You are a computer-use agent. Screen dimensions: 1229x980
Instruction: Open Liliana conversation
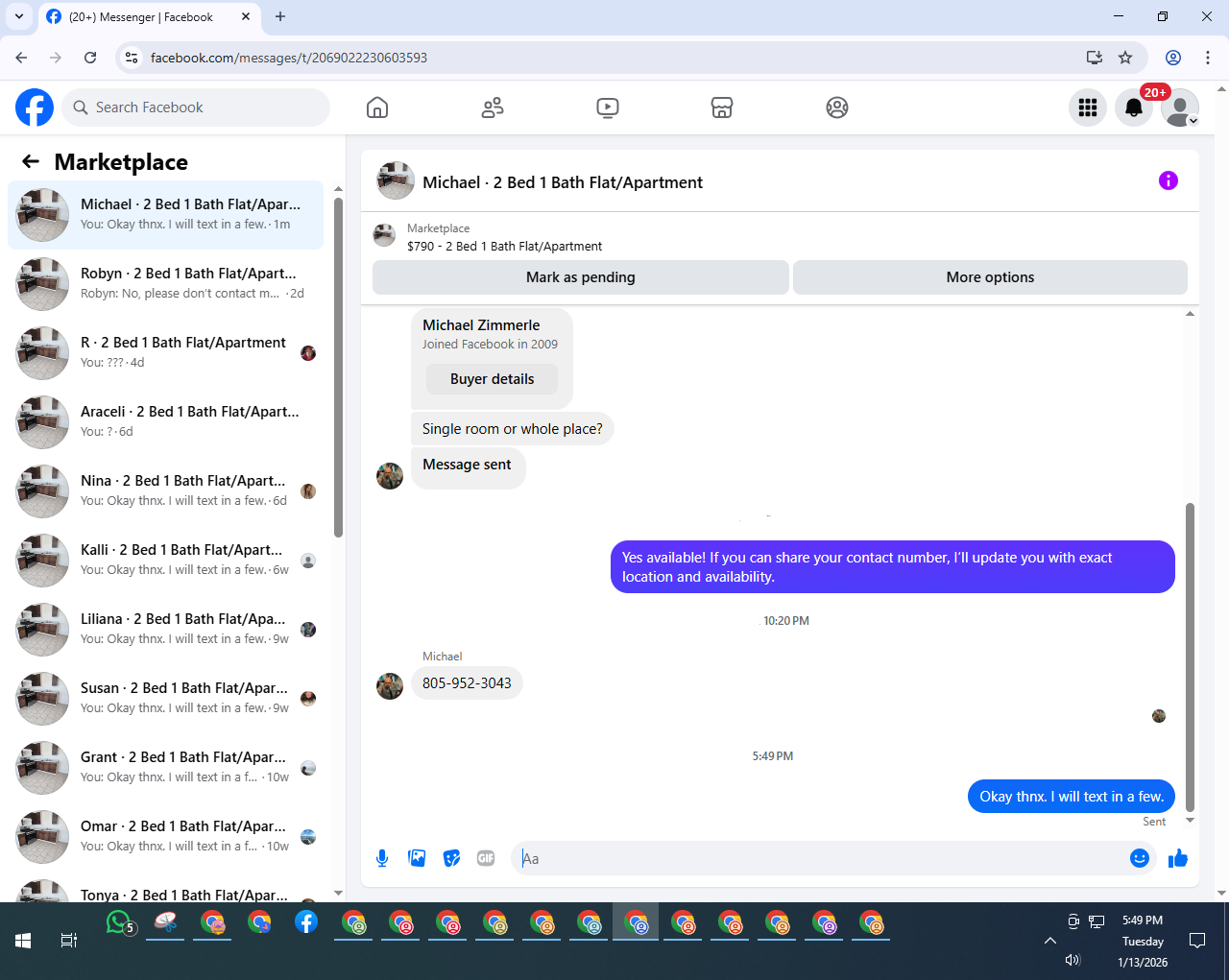166,629
